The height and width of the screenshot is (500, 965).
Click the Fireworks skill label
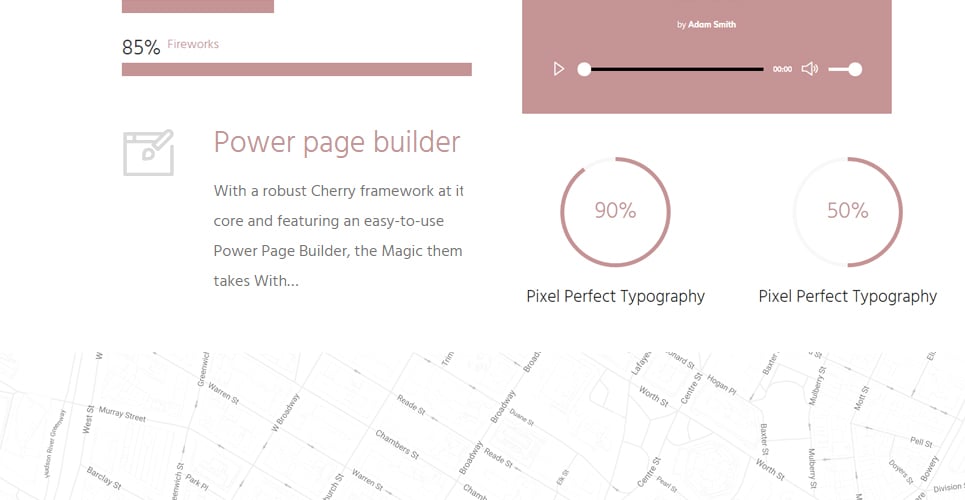pos(193,44)
